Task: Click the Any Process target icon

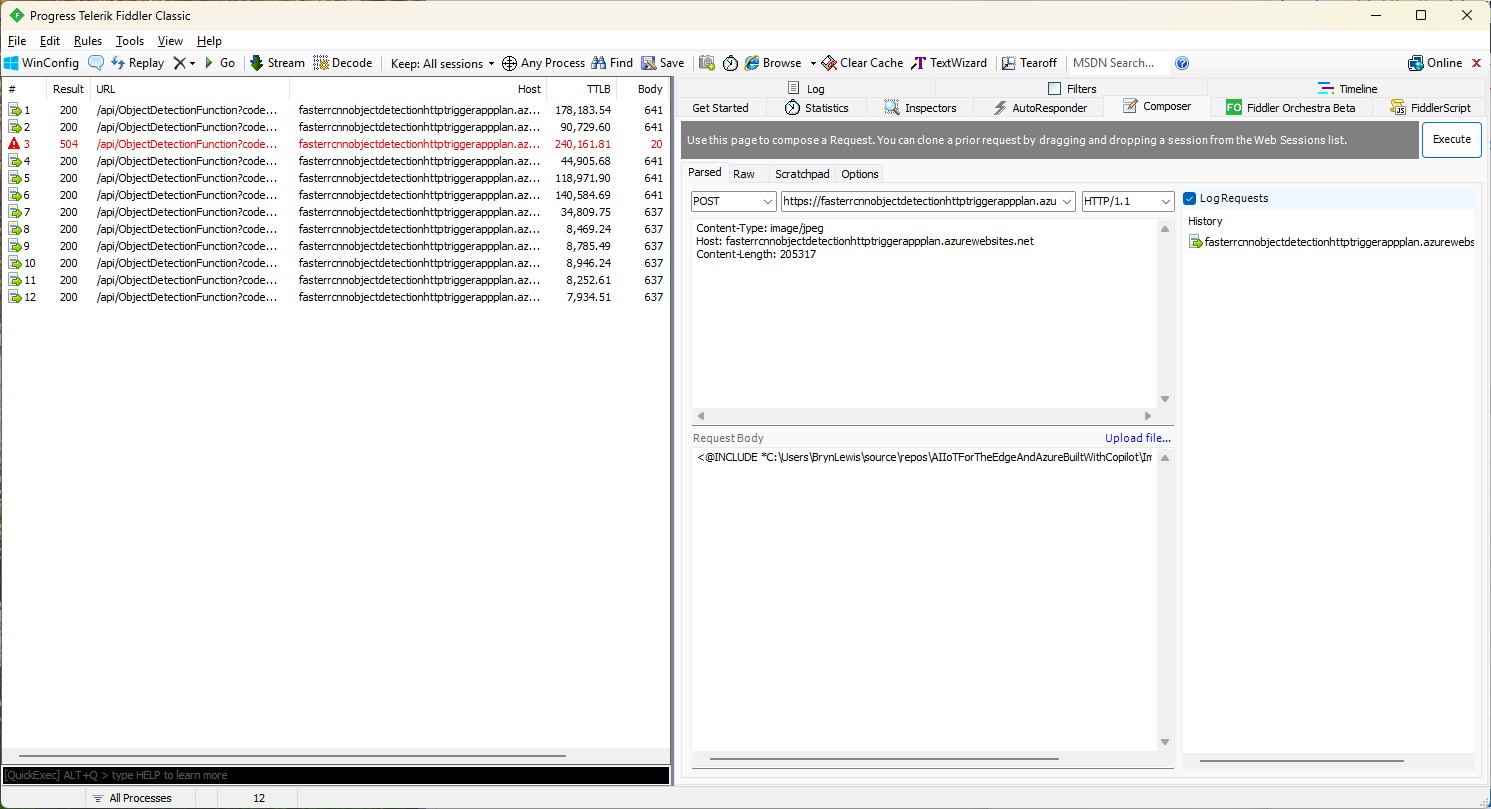Action: [x=509, y=63]
